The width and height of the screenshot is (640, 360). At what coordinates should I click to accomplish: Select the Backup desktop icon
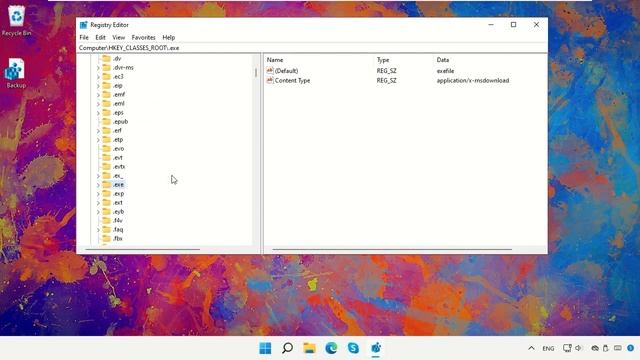point(16,73)
